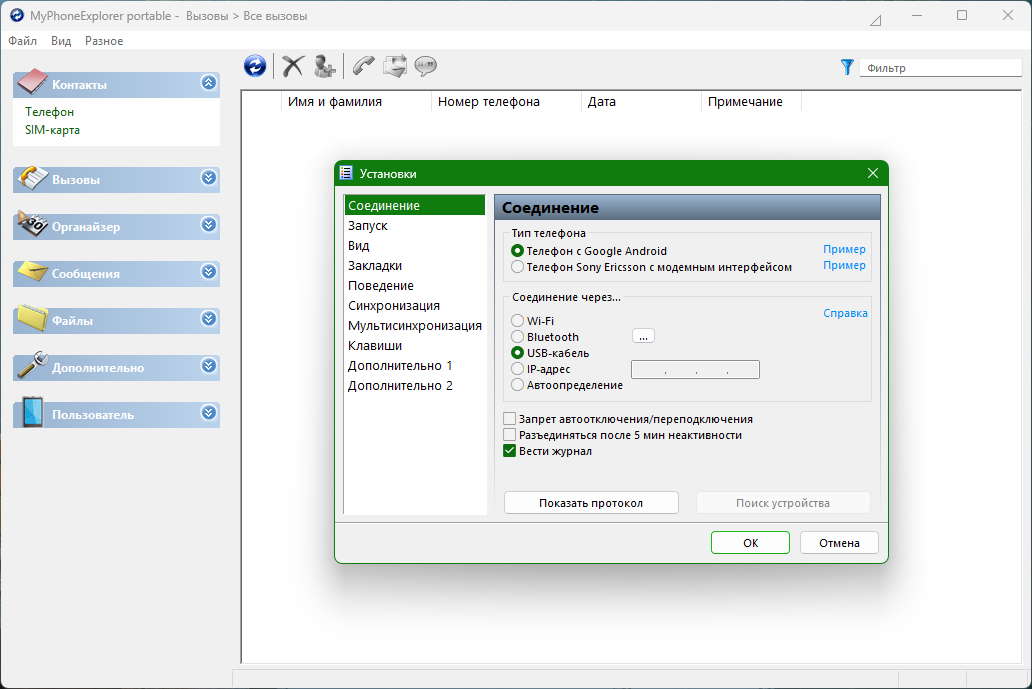
Task: Click the Bluetooth browse (...) button
Action: 643,336
